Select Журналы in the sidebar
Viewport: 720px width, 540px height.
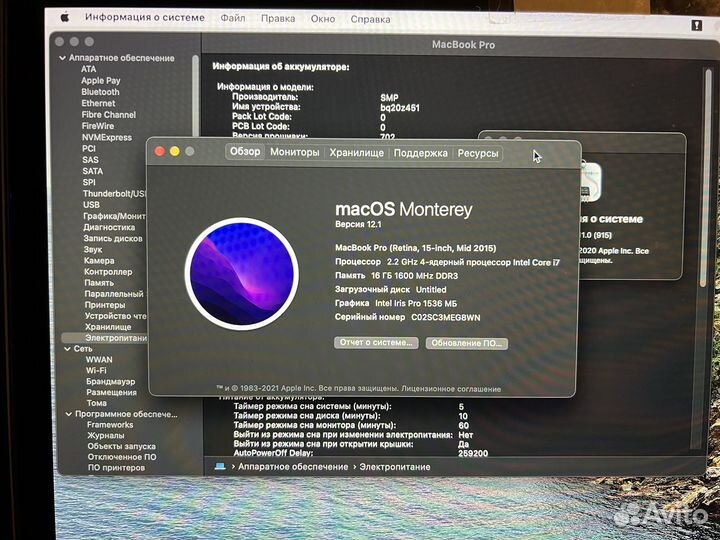106,435
